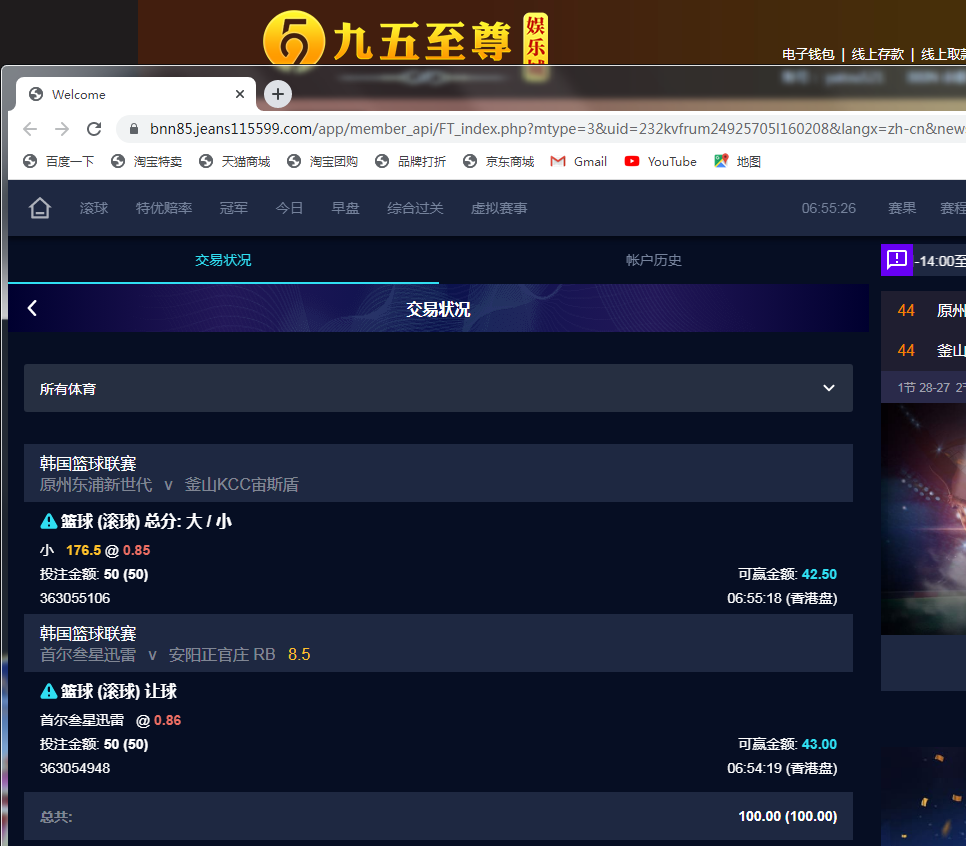Click the YouTube bookmark icon
Screen dimensions: 966x846
pyautogui.click(x=632, y=161)
